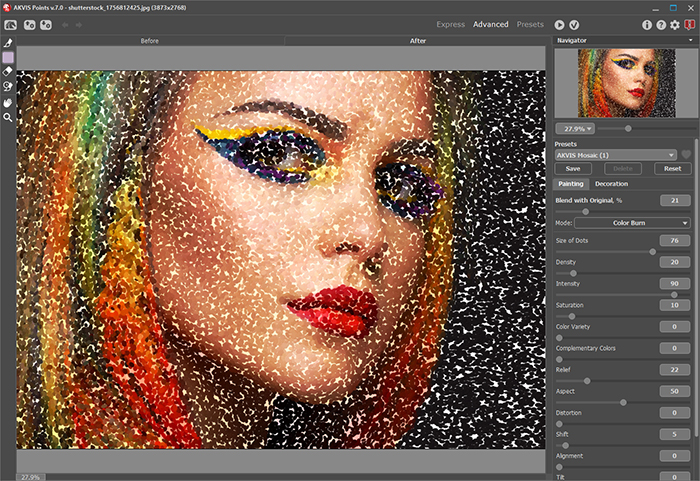Open the Help question mark icon
Viewport: 700px width, 481px height.
[661, 24]
